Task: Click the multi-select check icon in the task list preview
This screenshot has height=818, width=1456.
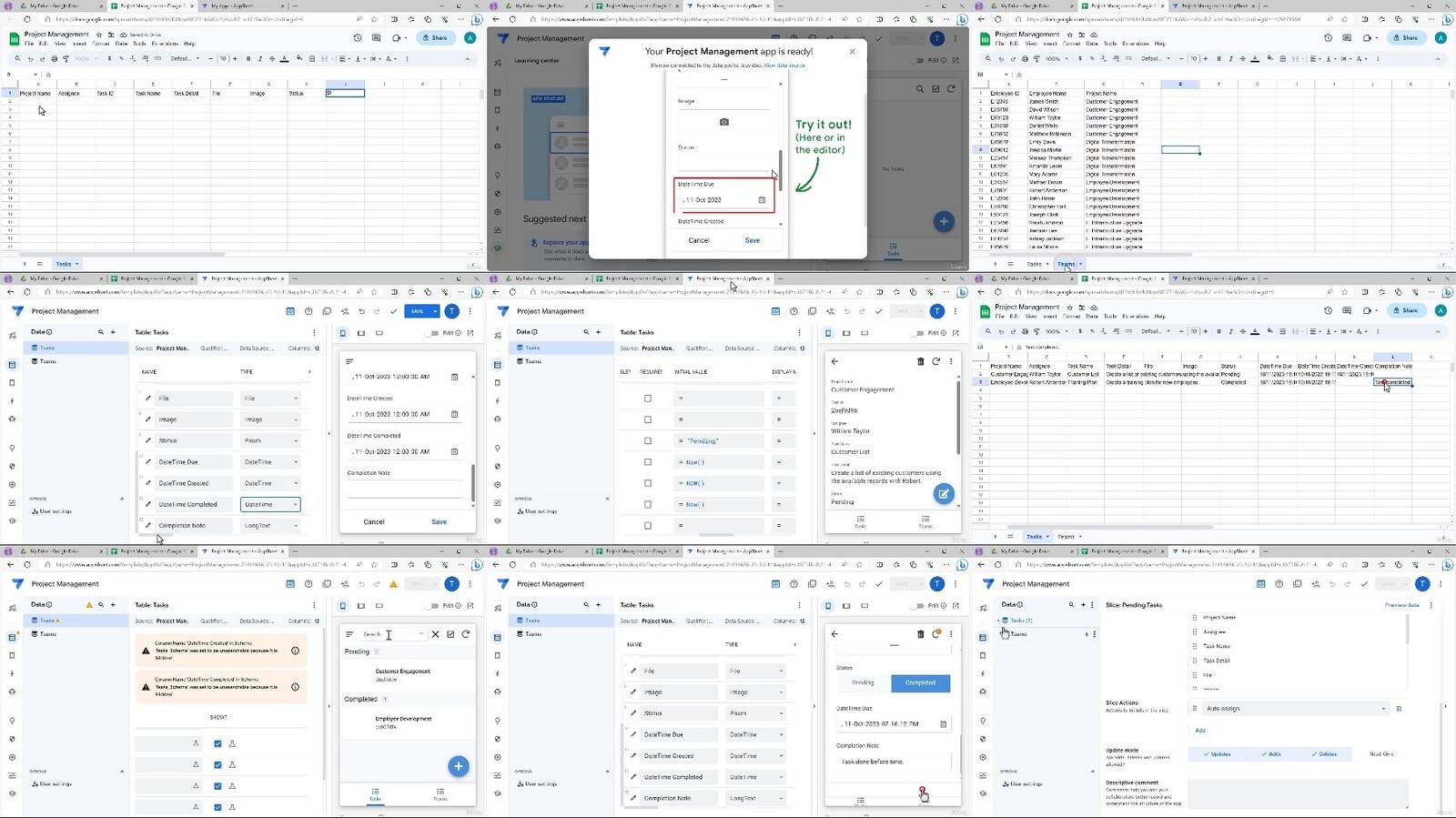Action: pyautogui.click(x=450, y=634)
